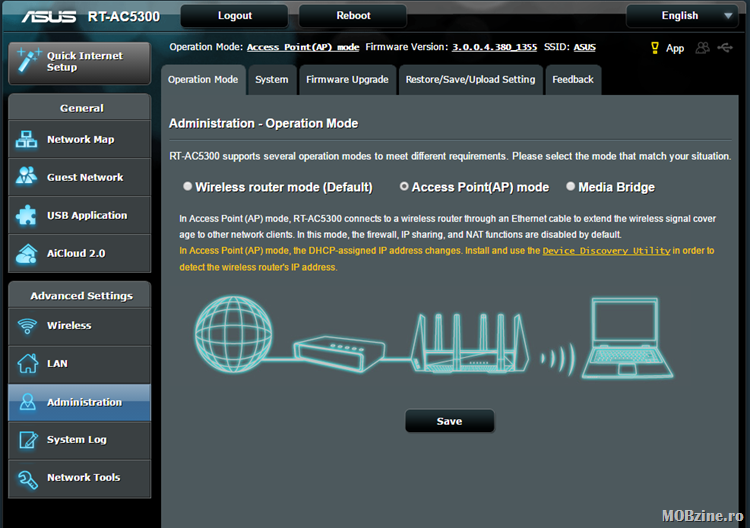Select Access Point(AP) mode radio button
The image size is (750, 528).
(x=404, y=187)
